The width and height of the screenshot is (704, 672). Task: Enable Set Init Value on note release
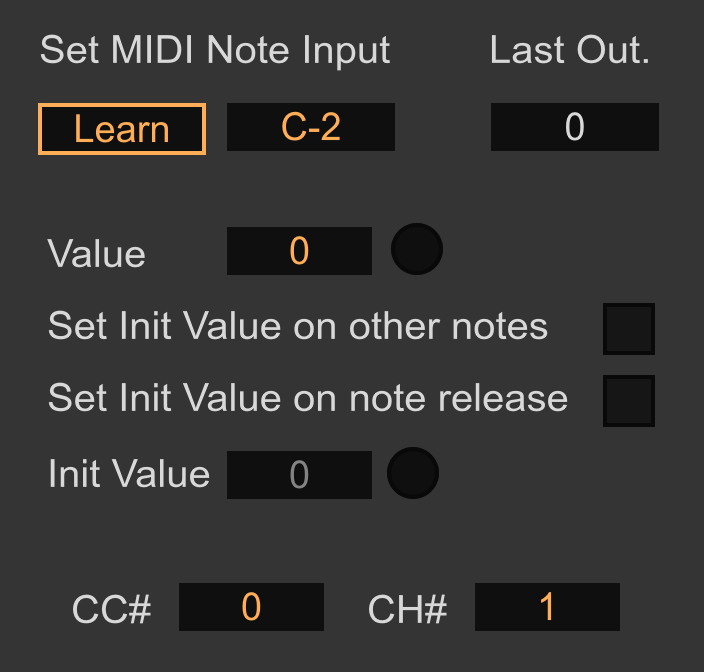(x=628, y=401)
